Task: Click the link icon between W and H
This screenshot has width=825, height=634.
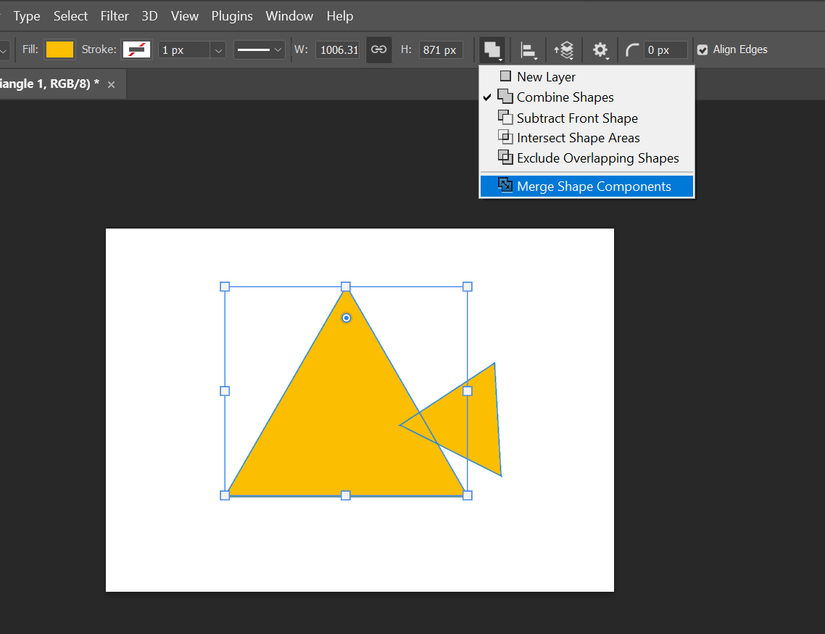Action: 378,49
